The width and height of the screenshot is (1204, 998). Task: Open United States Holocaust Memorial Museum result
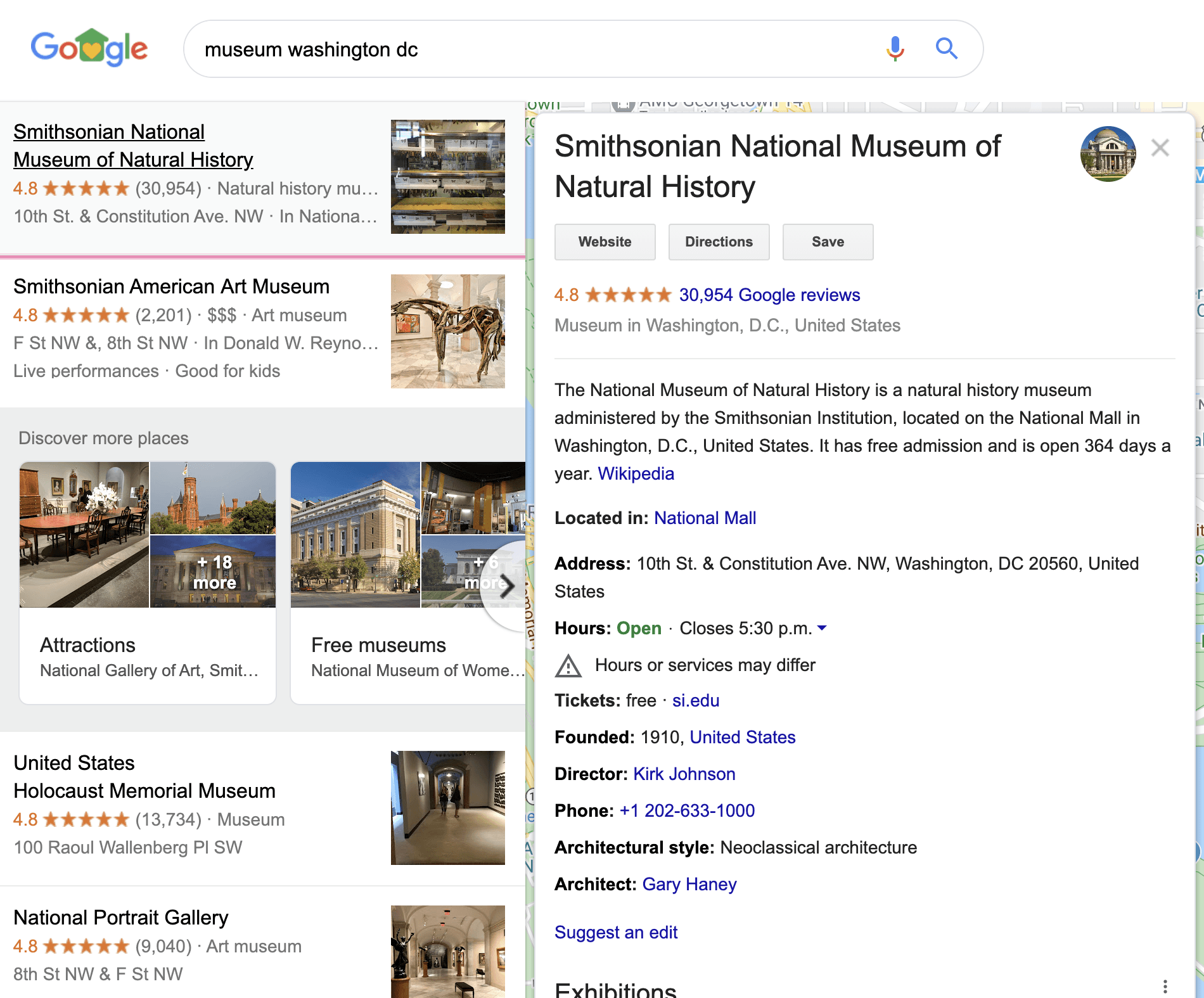(144, 777)
